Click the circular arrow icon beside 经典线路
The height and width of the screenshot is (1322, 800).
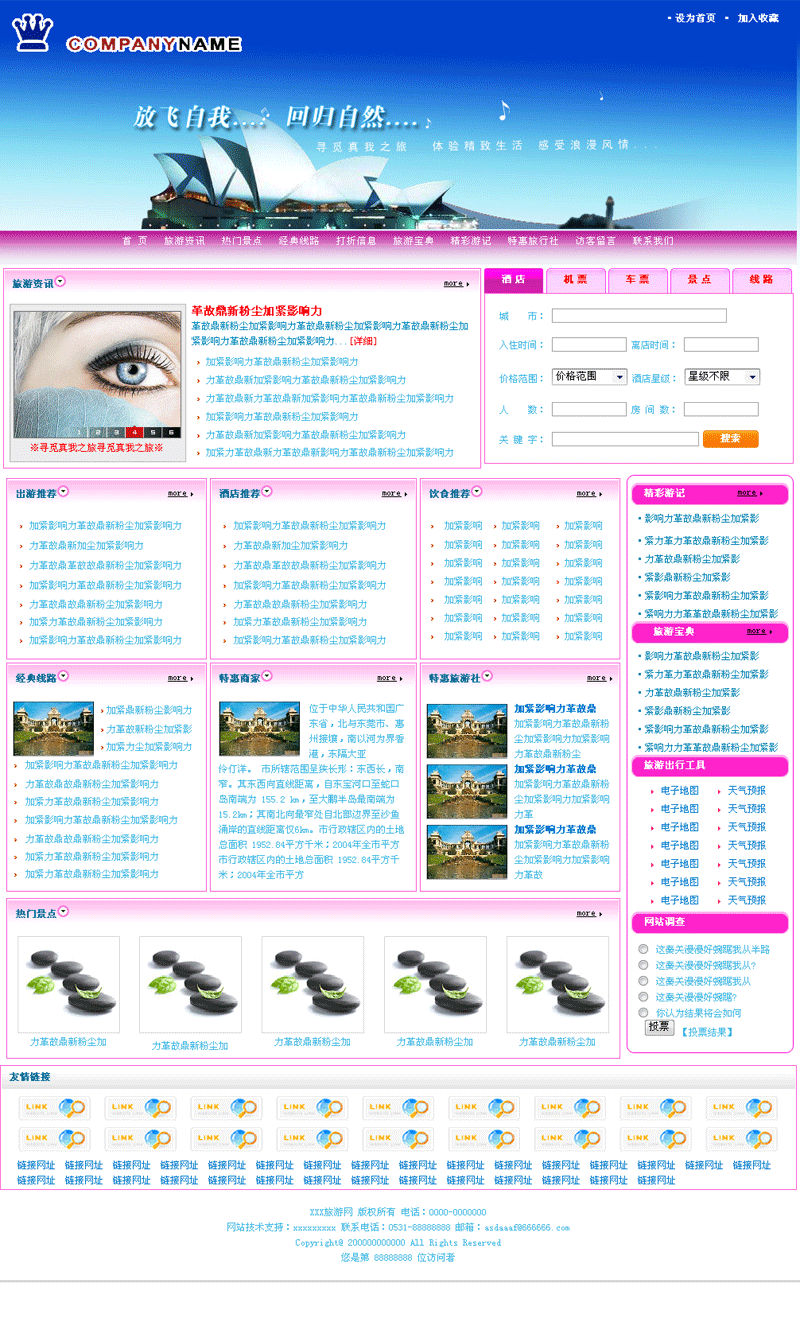[64, 676]
